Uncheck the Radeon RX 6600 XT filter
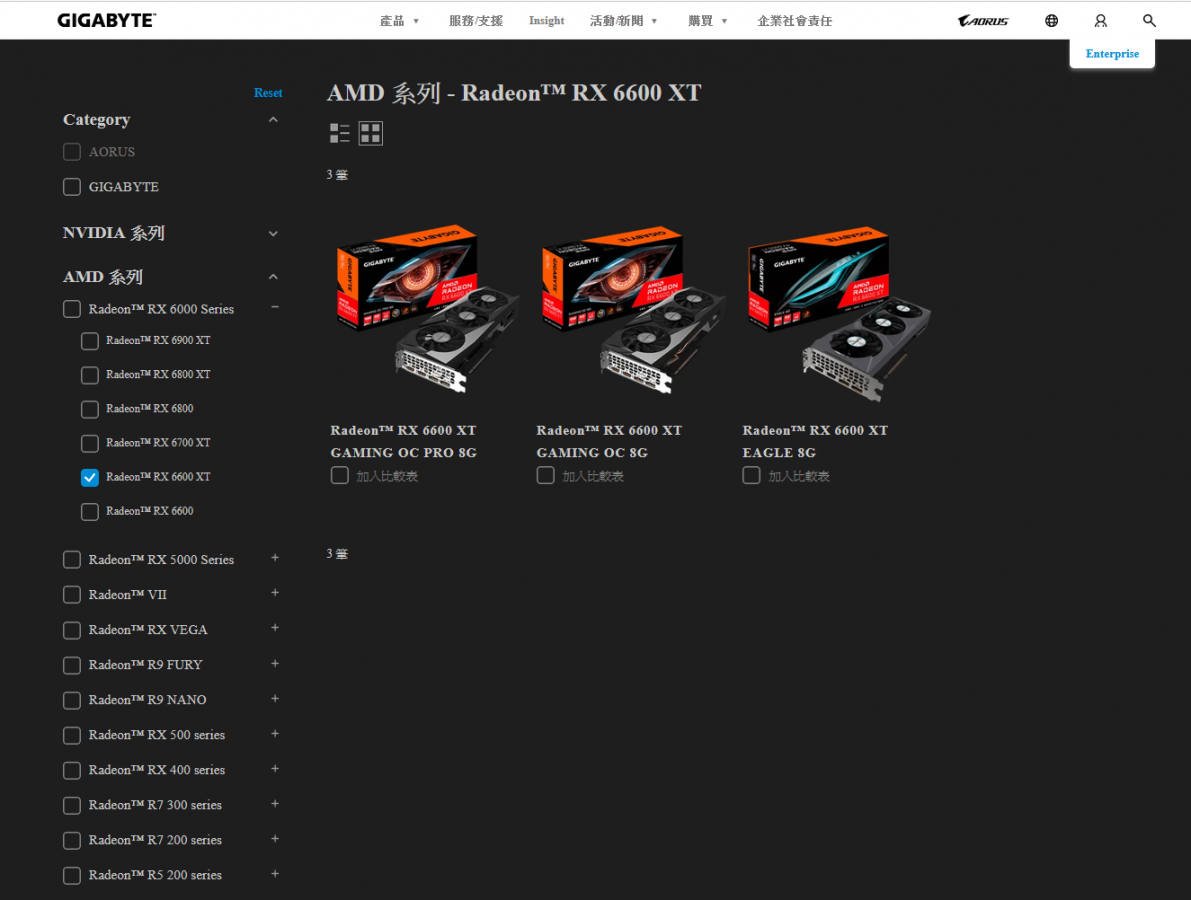This screenshot has height=900, width=1191. point(90,477)
